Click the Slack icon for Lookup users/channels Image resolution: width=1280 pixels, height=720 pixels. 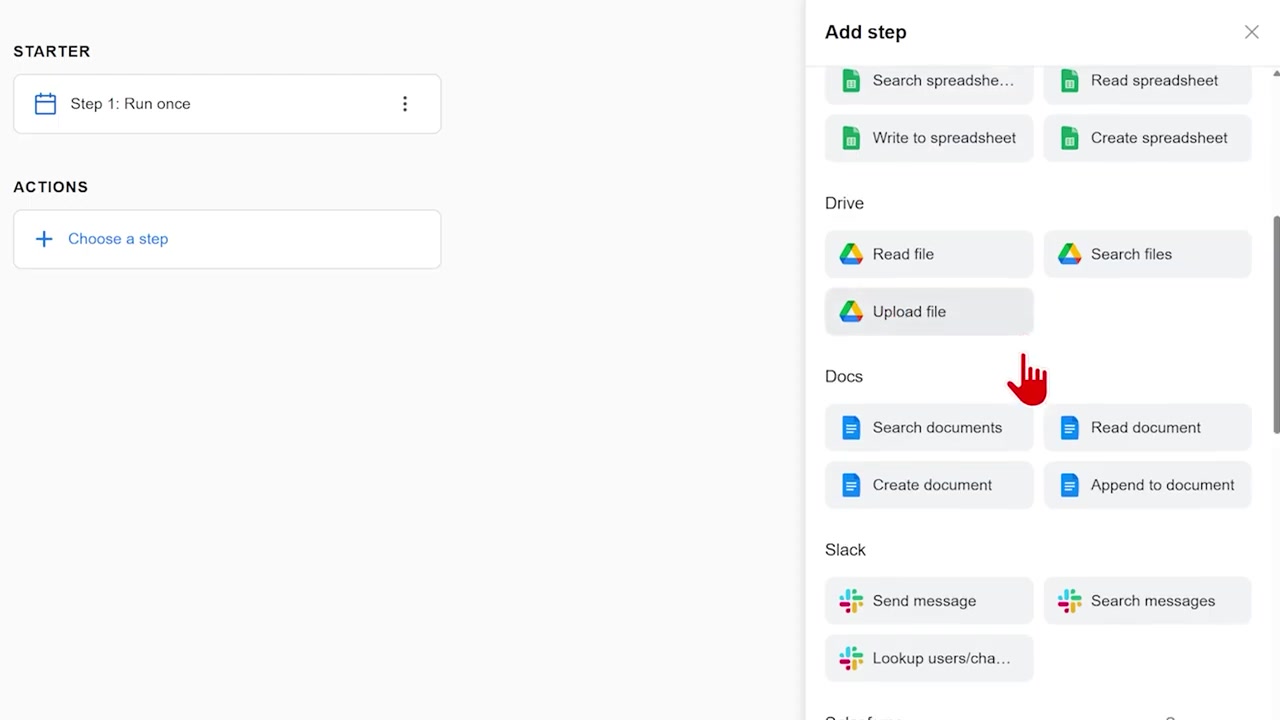point(851,658)
